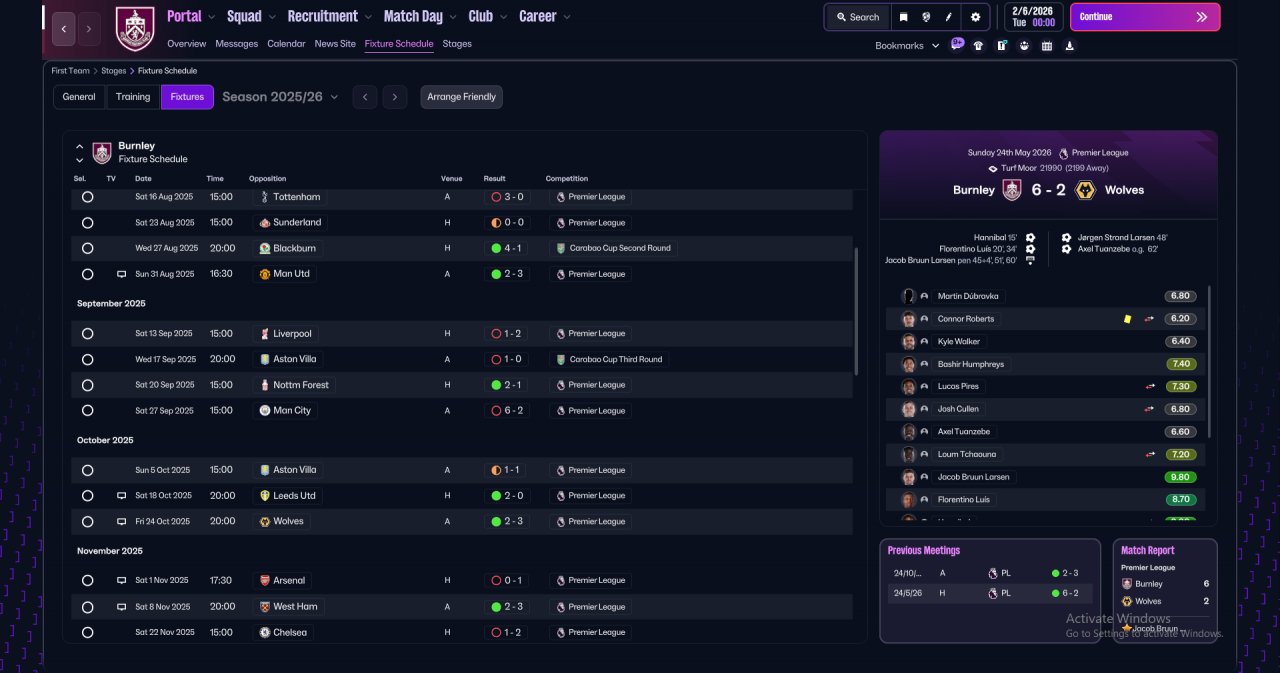This screenshot has height=673, width=1280.
Task: Click the Search button
Action: [858, 17]
